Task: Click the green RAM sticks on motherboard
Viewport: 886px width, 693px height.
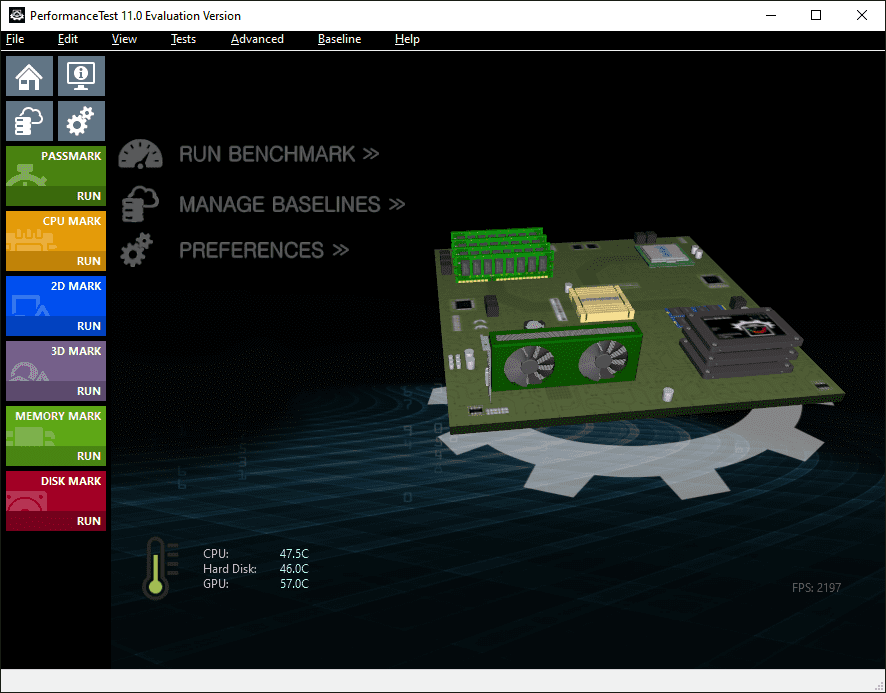Action: click(x=501, y=254)
